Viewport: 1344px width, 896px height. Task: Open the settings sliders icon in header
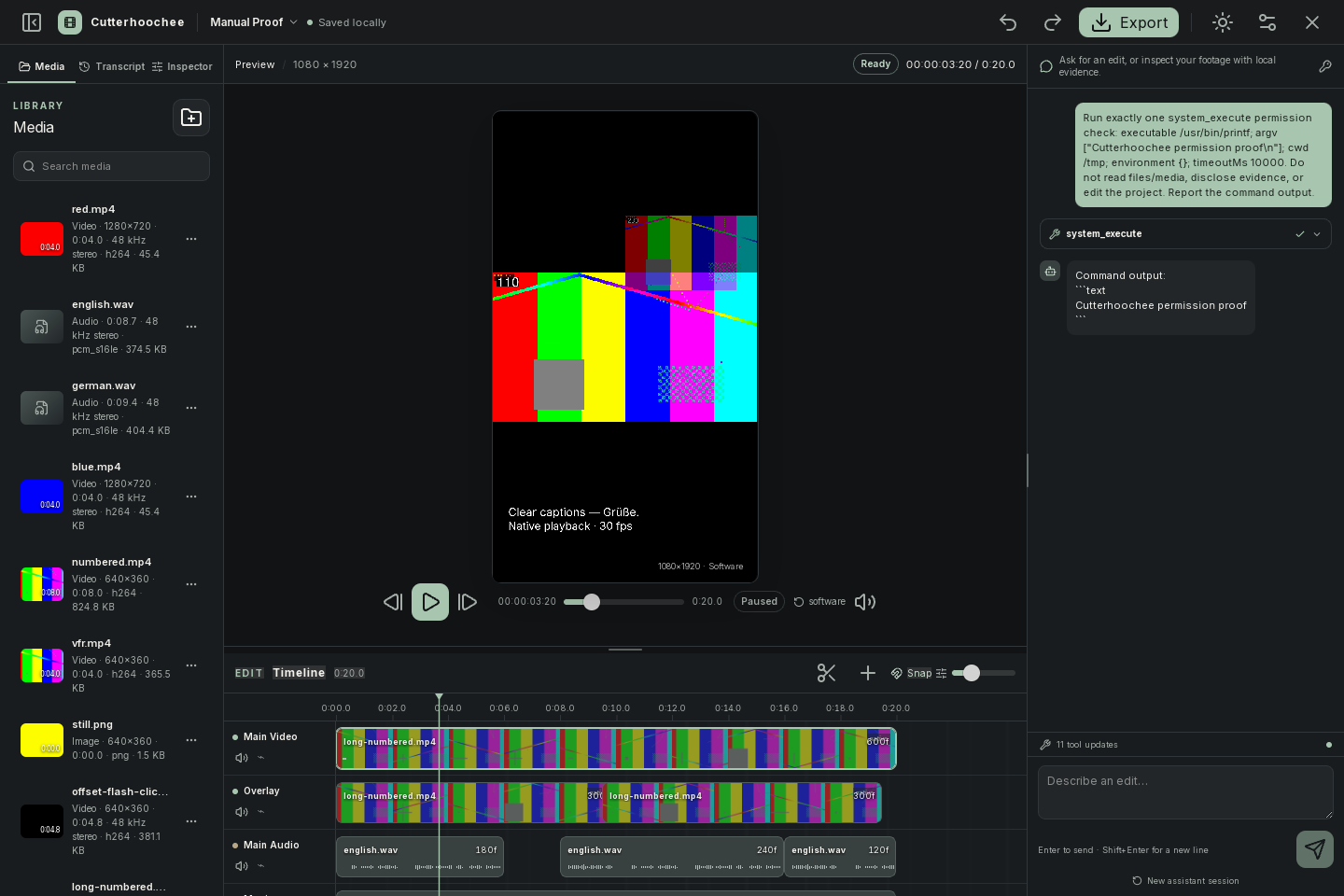click(1267, 22)
